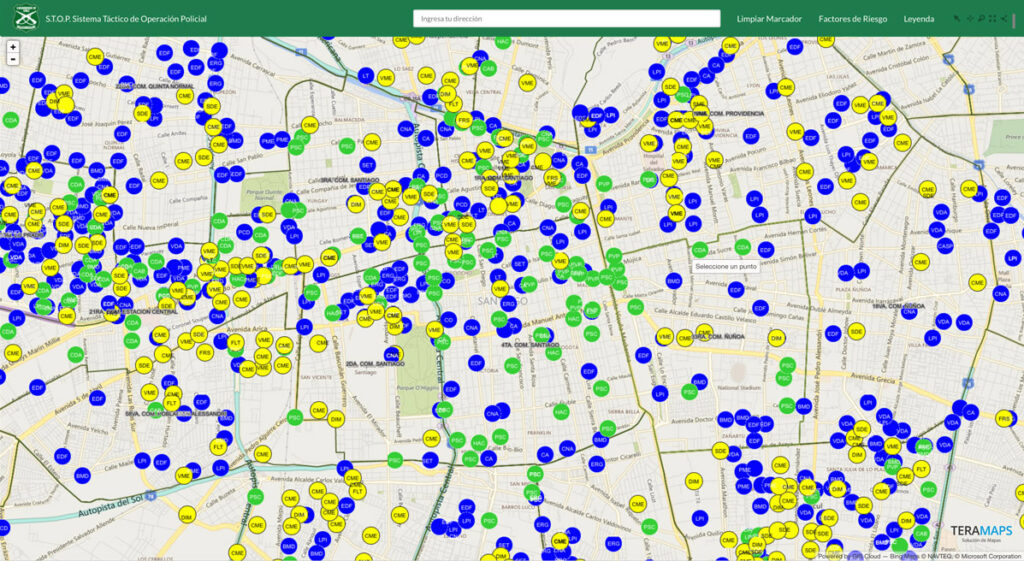Zoom out with the map minus button
The height and width of the screenshot is (561, 1024).
[x=12, y=59]
